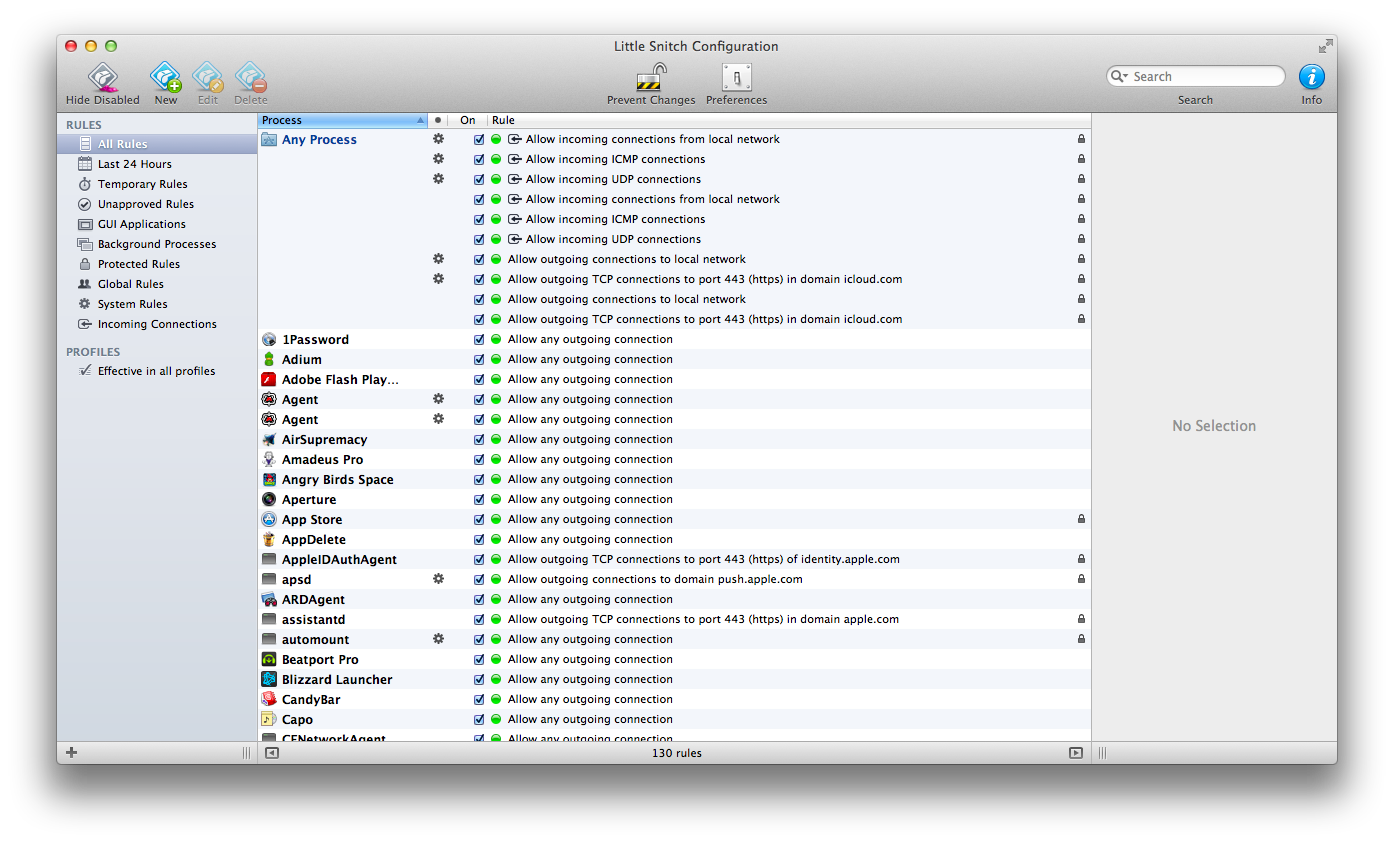Screen dimensions: 1394x843
Task: Click the plus icon at sidebar bottom
Action: point(71,753)
